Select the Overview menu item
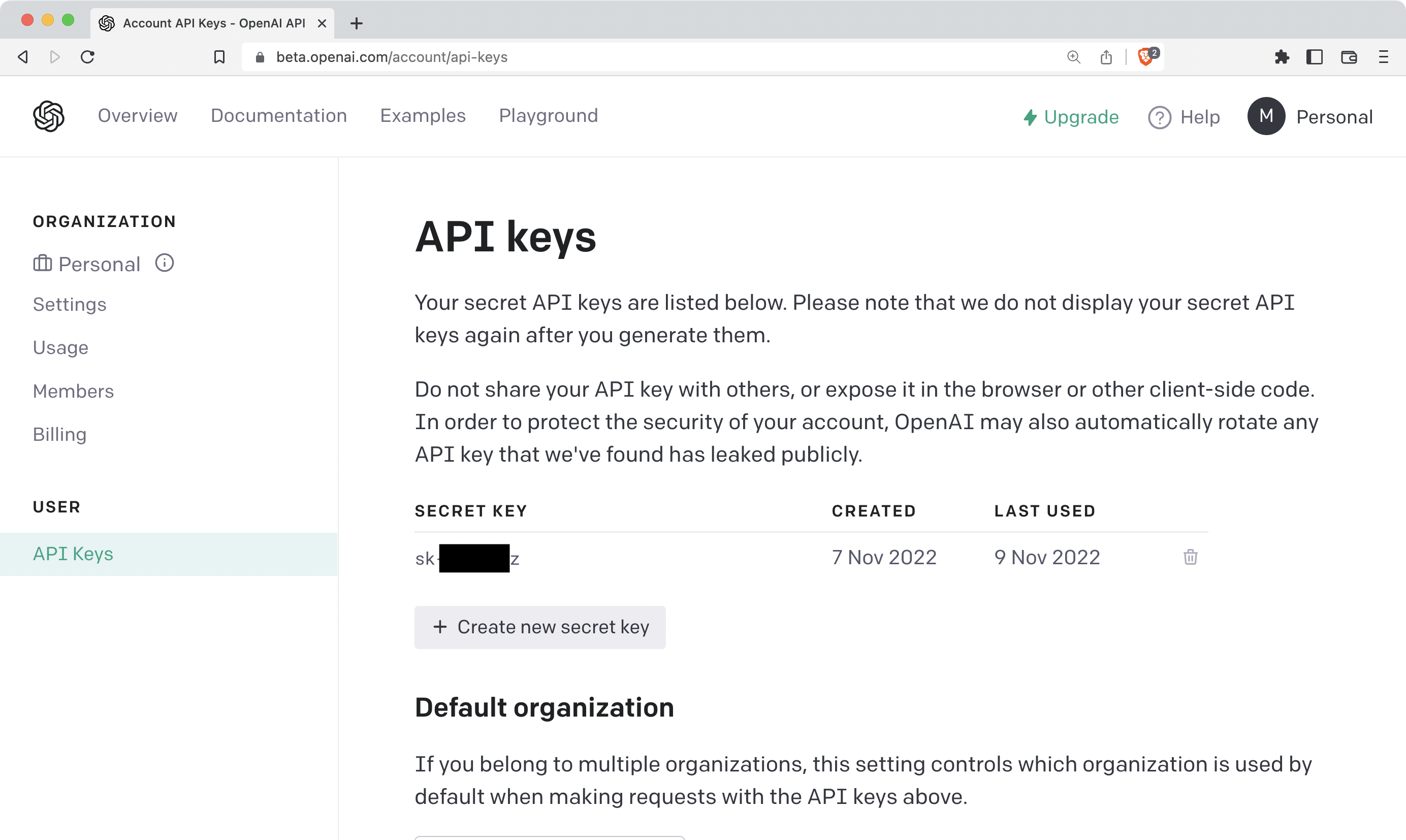 pos(137,115)
